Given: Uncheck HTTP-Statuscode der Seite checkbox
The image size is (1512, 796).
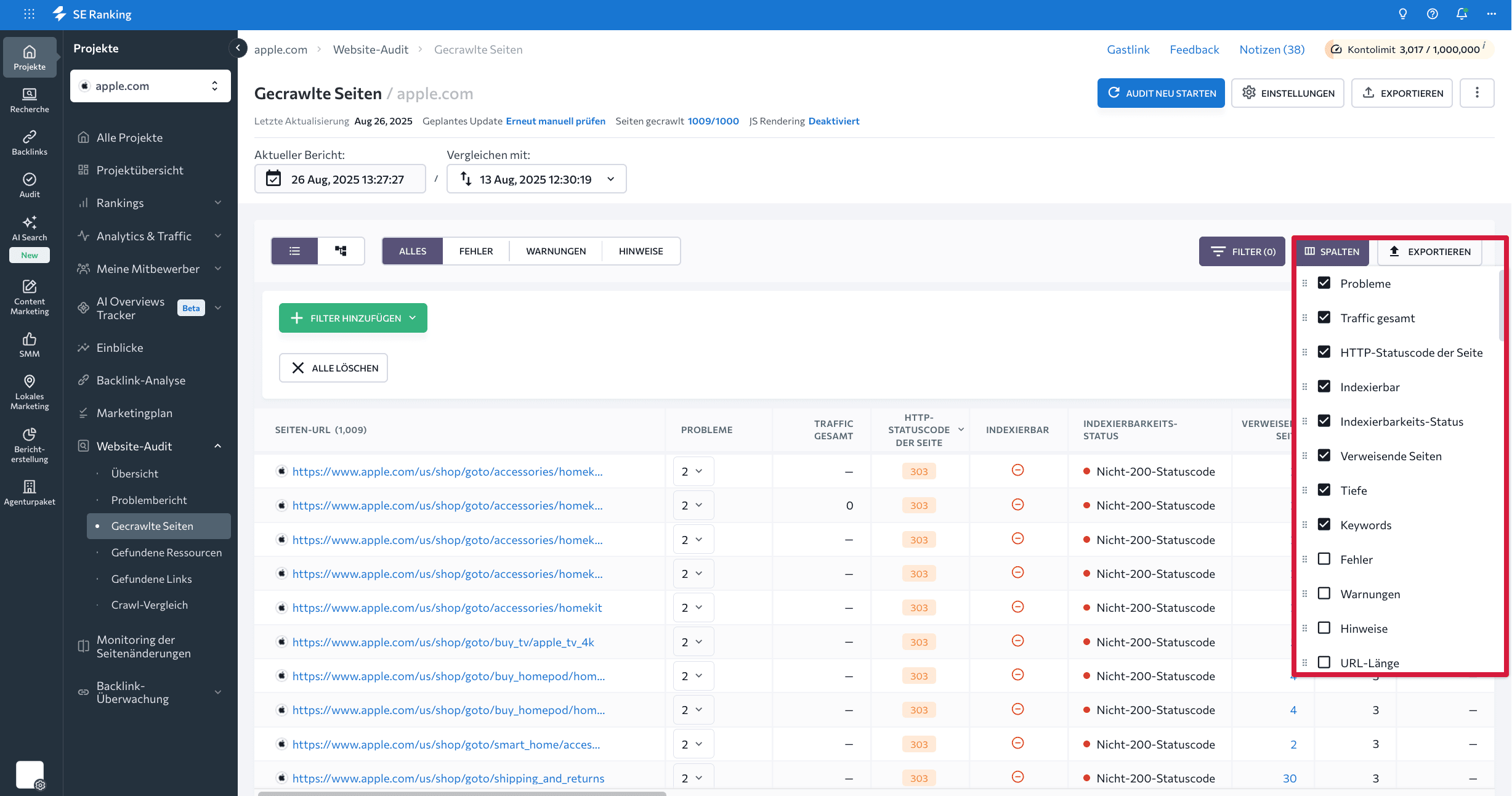Looking at the screenshot, I should coord(1324,352).
